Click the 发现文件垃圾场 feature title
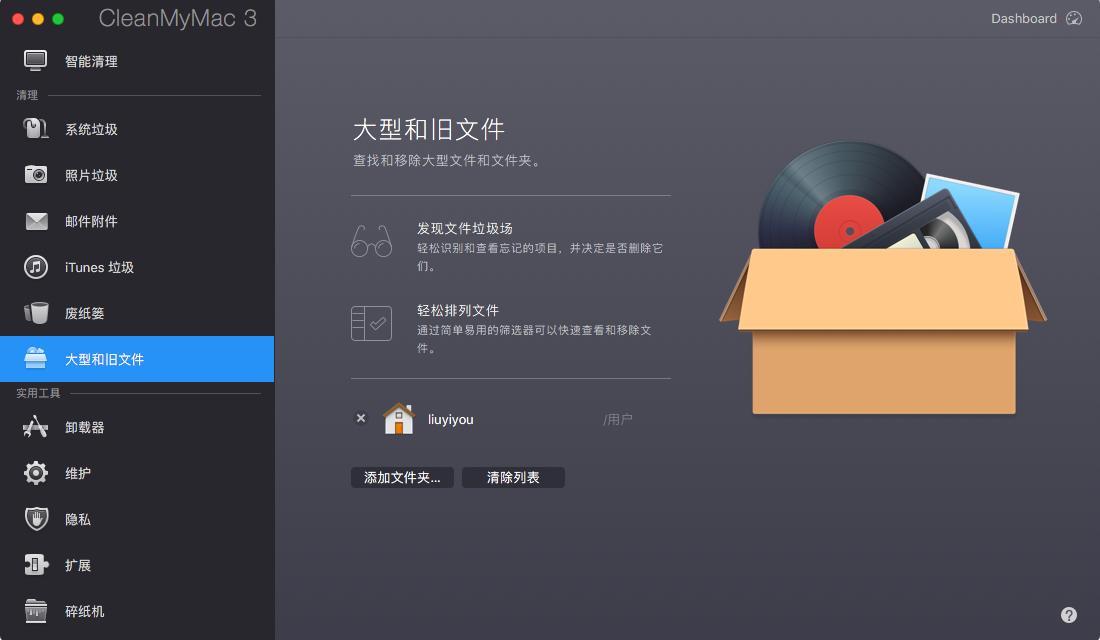 coord(464,228)
